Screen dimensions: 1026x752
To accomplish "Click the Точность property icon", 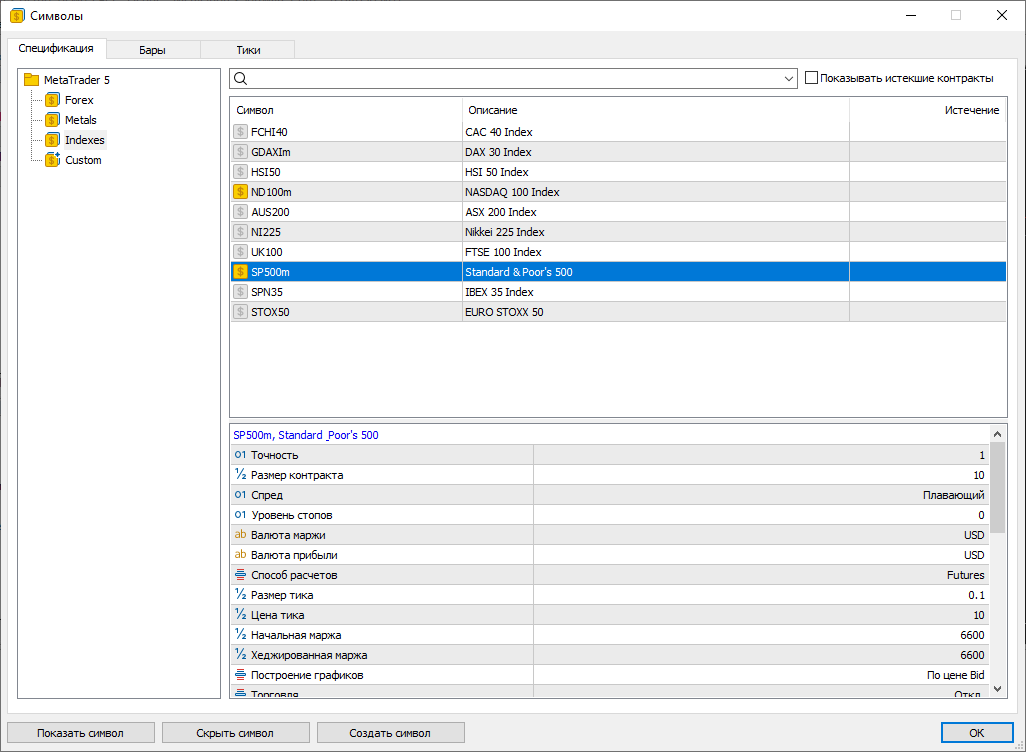I will click(x=240, y=455).
